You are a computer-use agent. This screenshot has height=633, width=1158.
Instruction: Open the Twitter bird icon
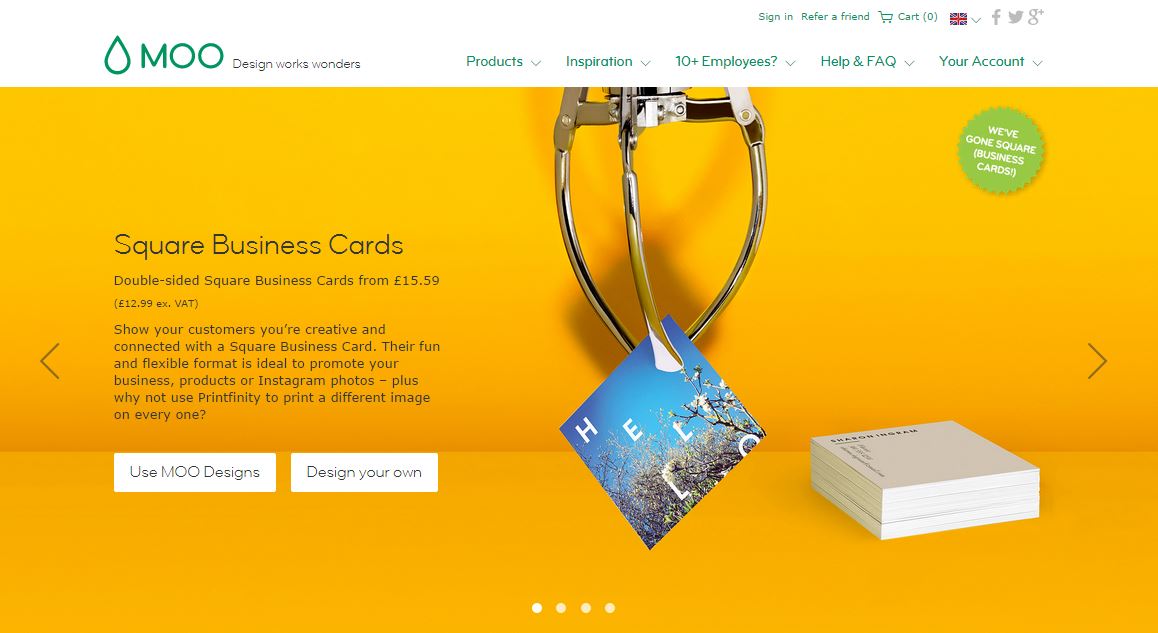(x=1015, y=17)
